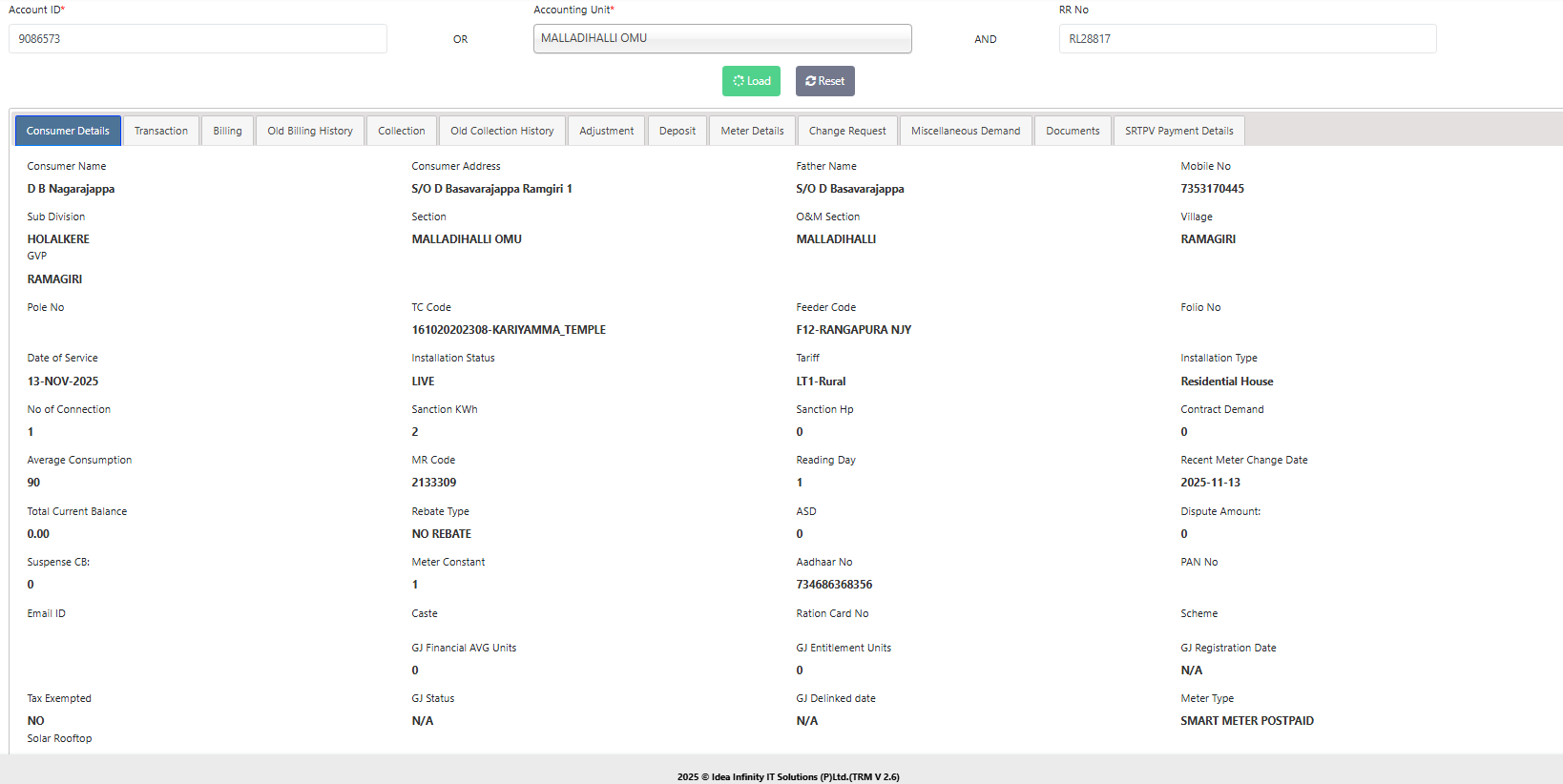Open the Billing tab
Screen dimensions: 1563x784
(x=227, y=131)
